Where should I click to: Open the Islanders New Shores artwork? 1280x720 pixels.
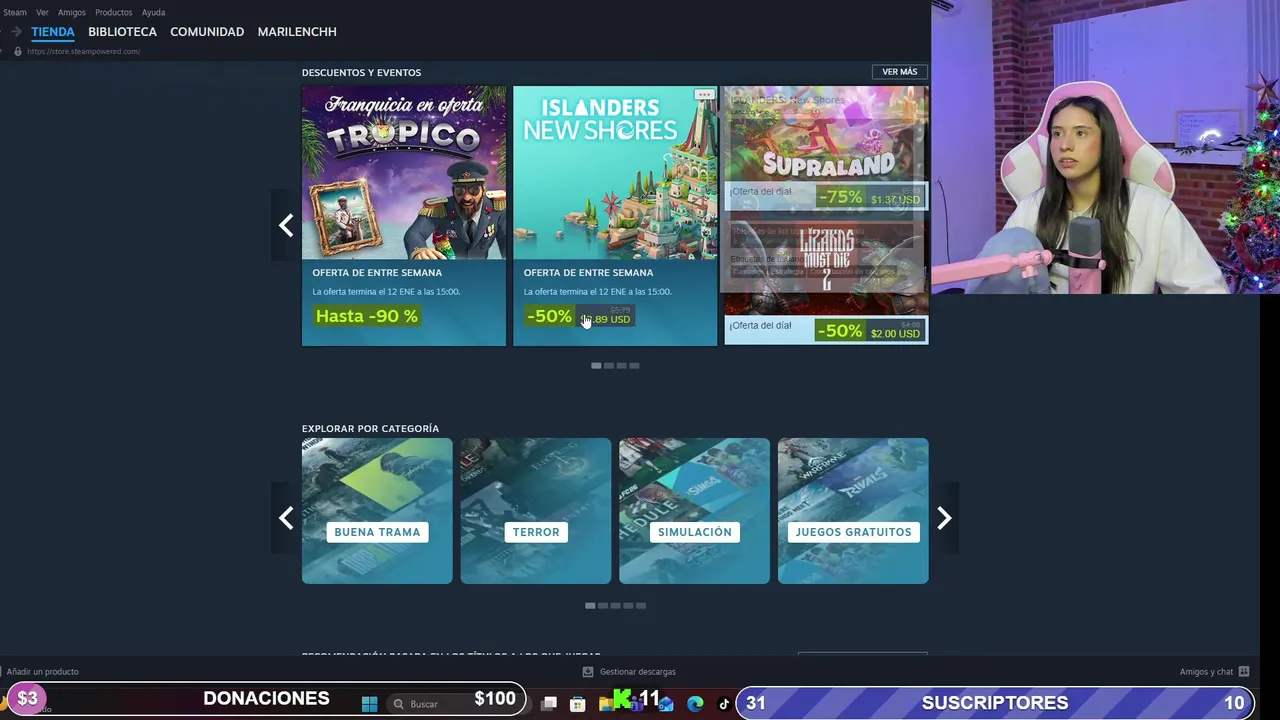point(615,173)
